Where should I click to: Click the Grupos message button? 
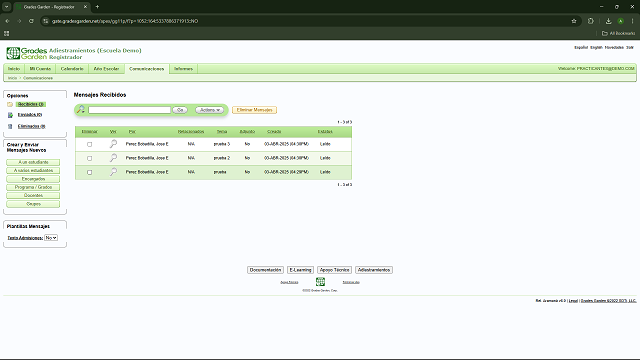tap(33, 204)
